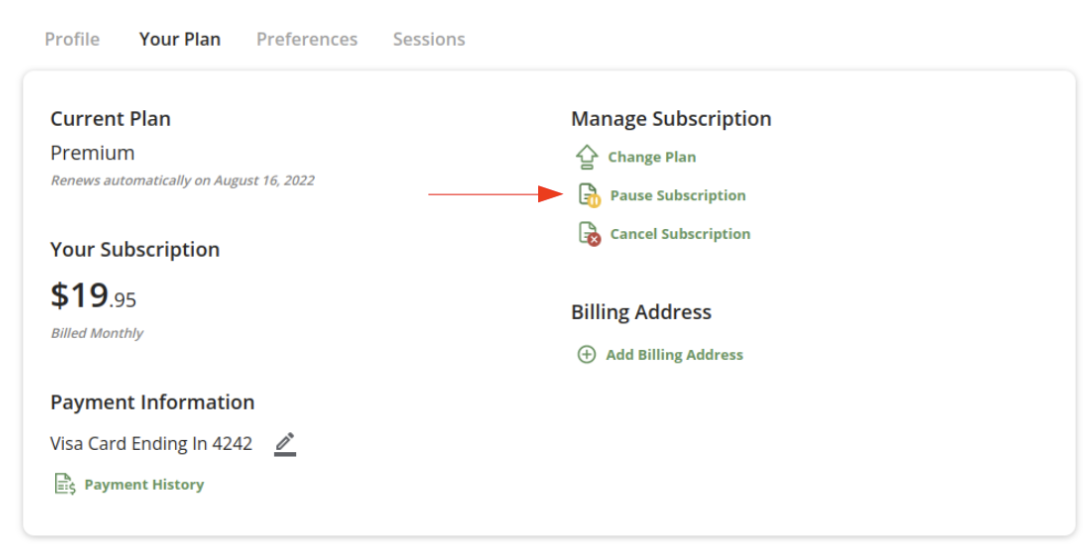The height and width of the screenshot is (549, 1083).
Task: Click the Cancel Subscription red-x document icon
Action: 589,234
